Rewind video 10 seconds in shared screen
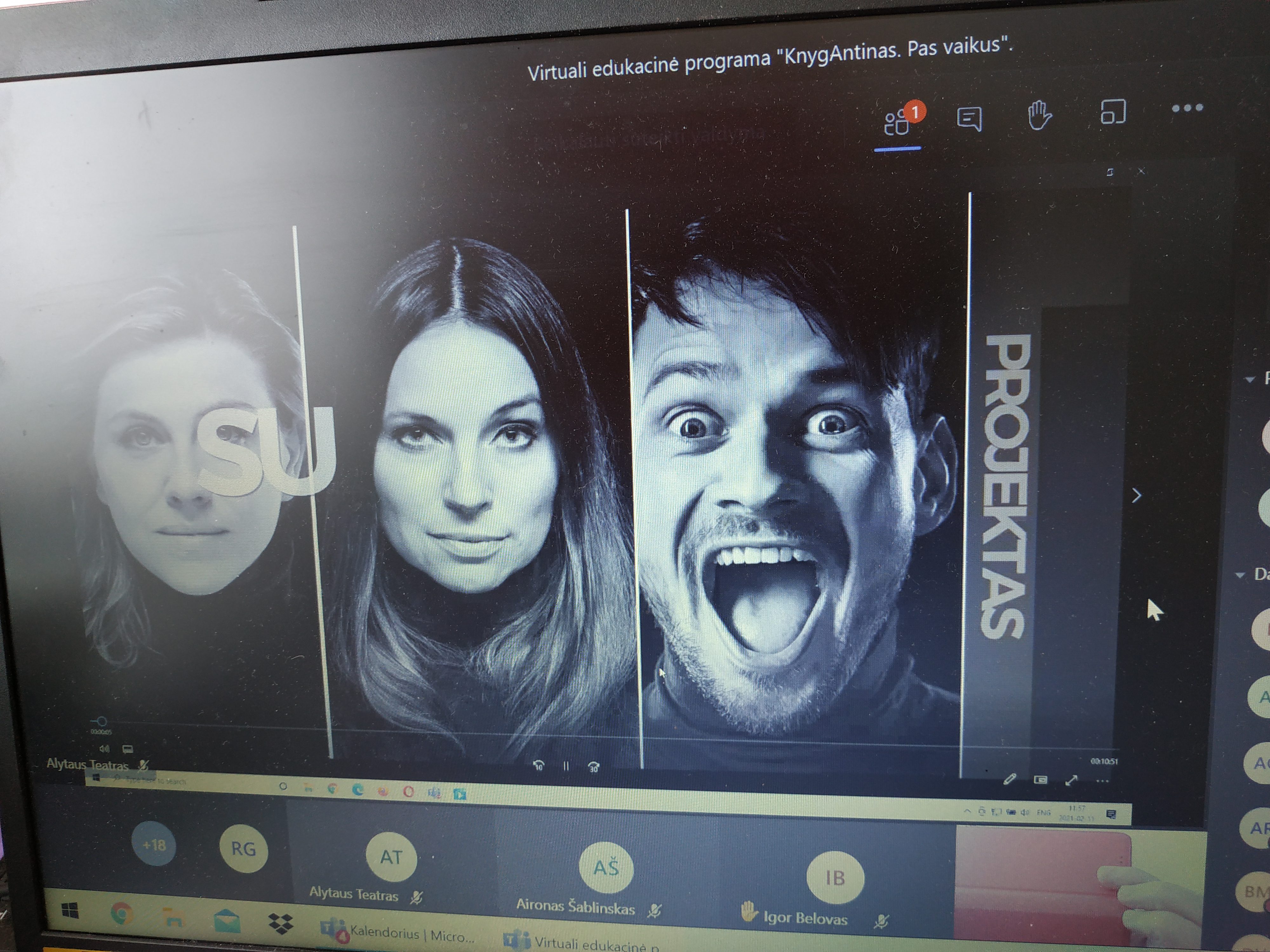 pos(538,765)
